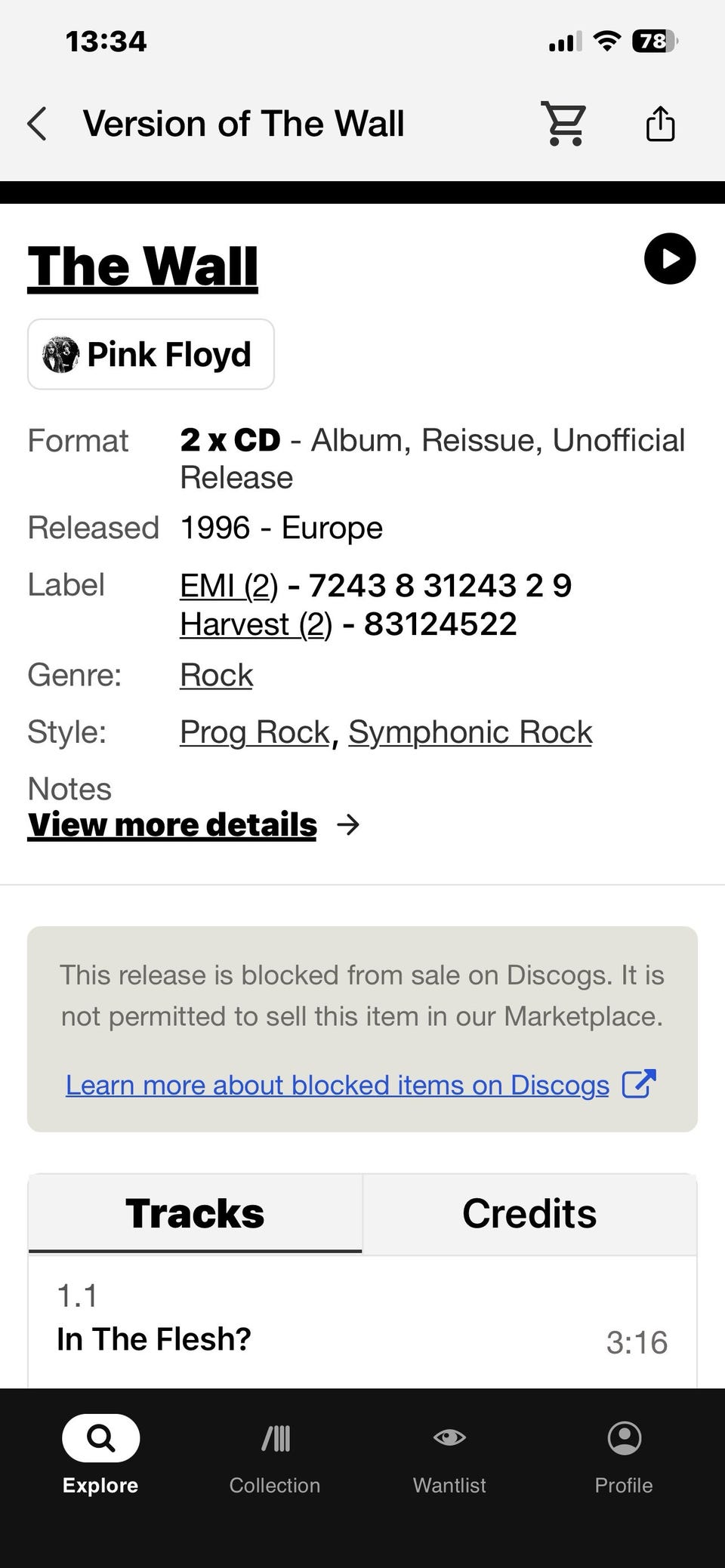The width and height of the screenshot is (725, 1568).
Task: Tap the share icon
Action: [x=660, y=124]
